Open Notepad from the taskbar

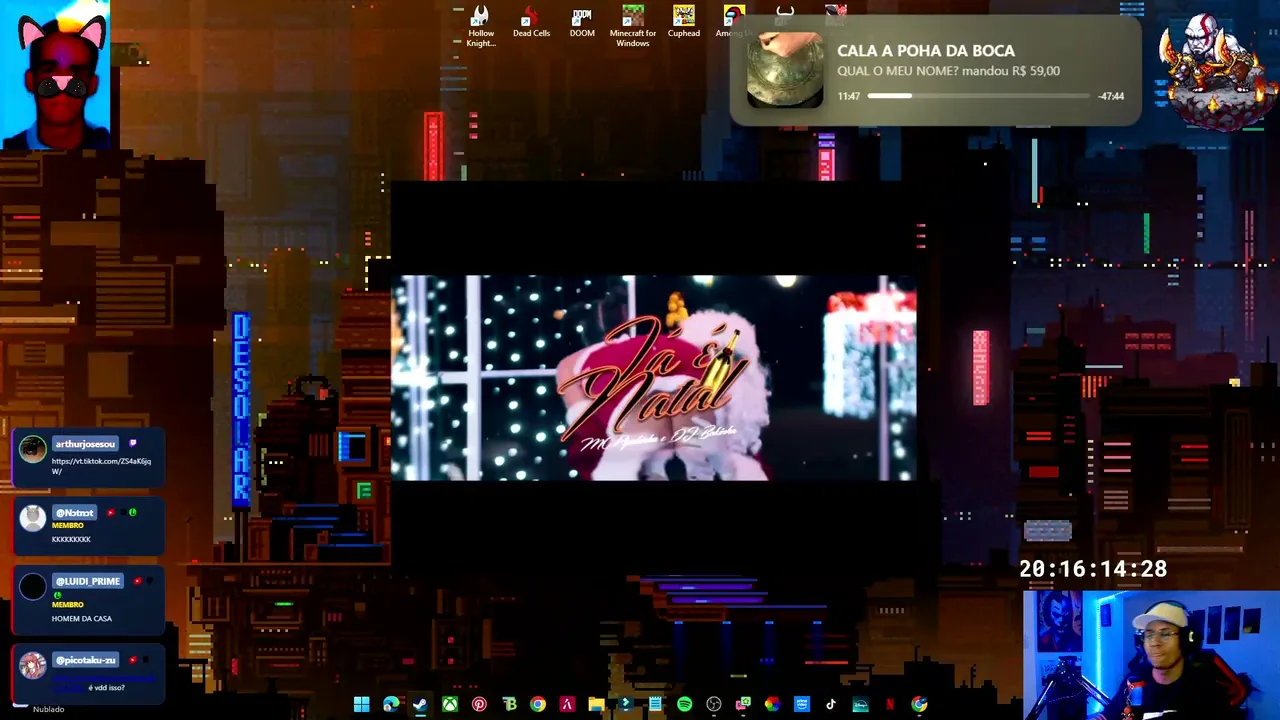click(x=655, y=705)
